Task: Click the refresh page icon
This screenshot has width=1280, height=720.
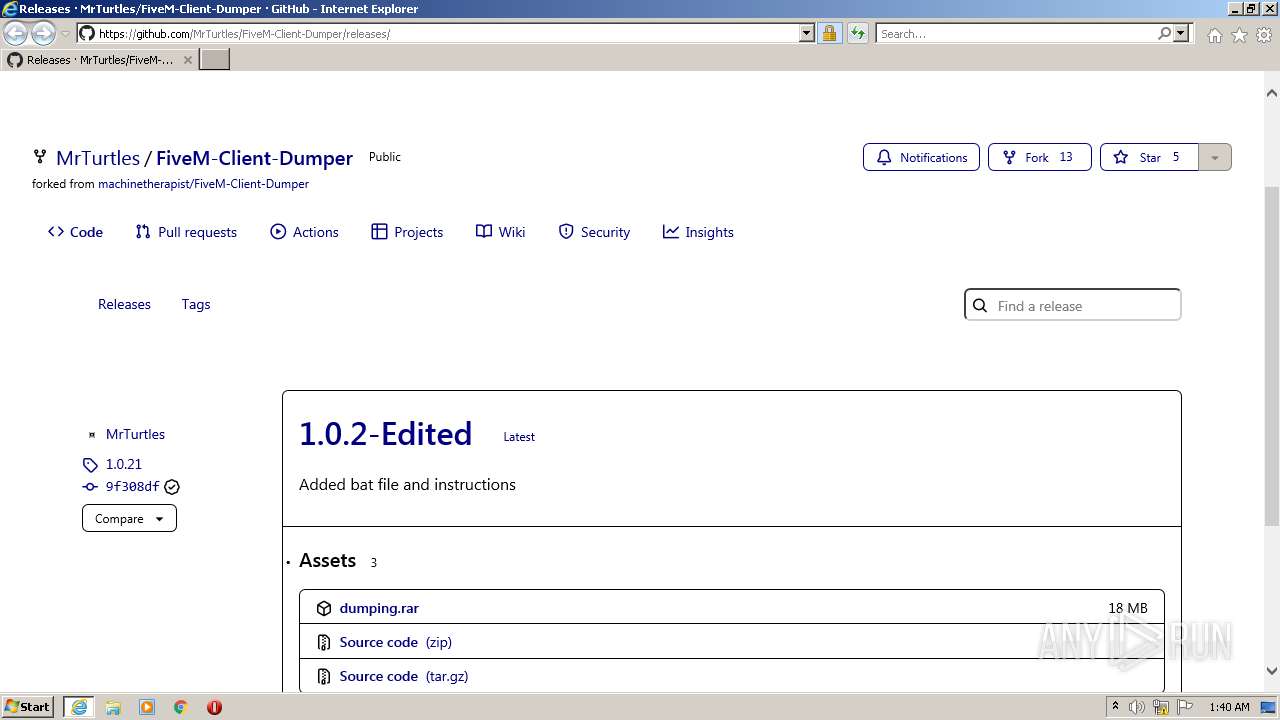Action: [x=857, y=33]
